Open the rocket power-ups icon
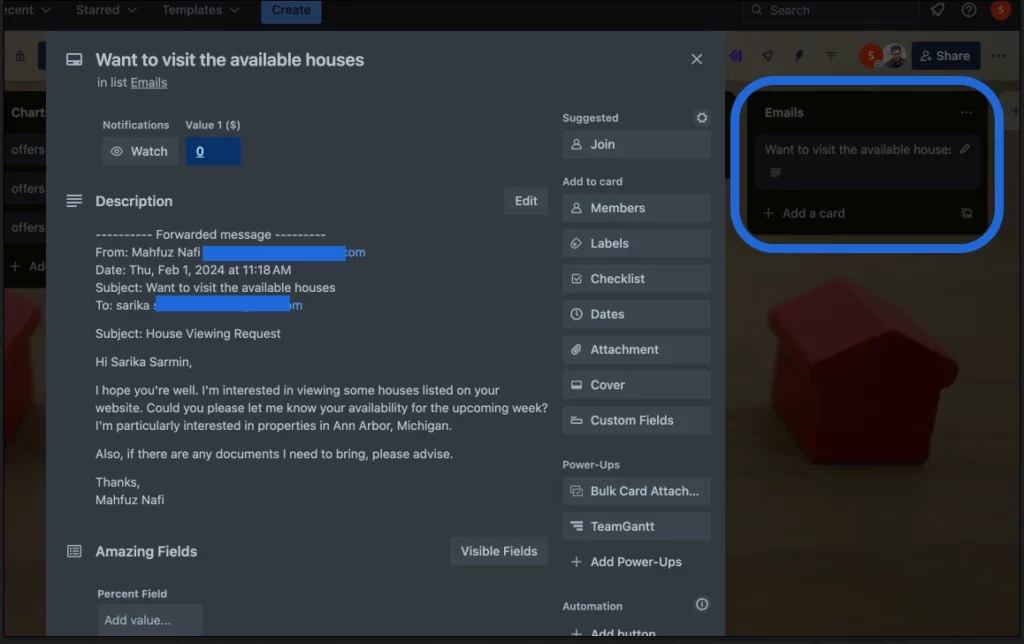 [767, 56]
